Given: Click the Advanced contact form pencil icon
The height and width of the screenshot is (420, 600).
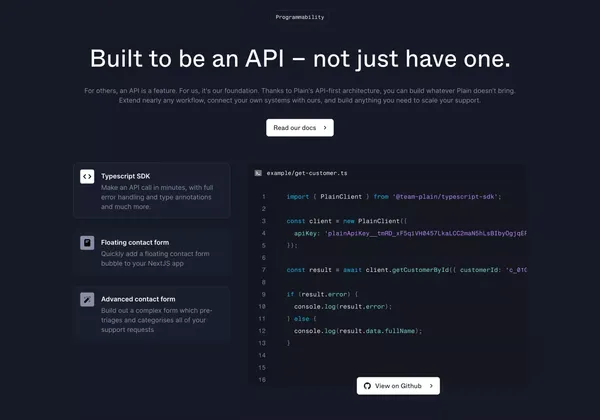Looking at the screenshot, I should (x=87, y=300).
